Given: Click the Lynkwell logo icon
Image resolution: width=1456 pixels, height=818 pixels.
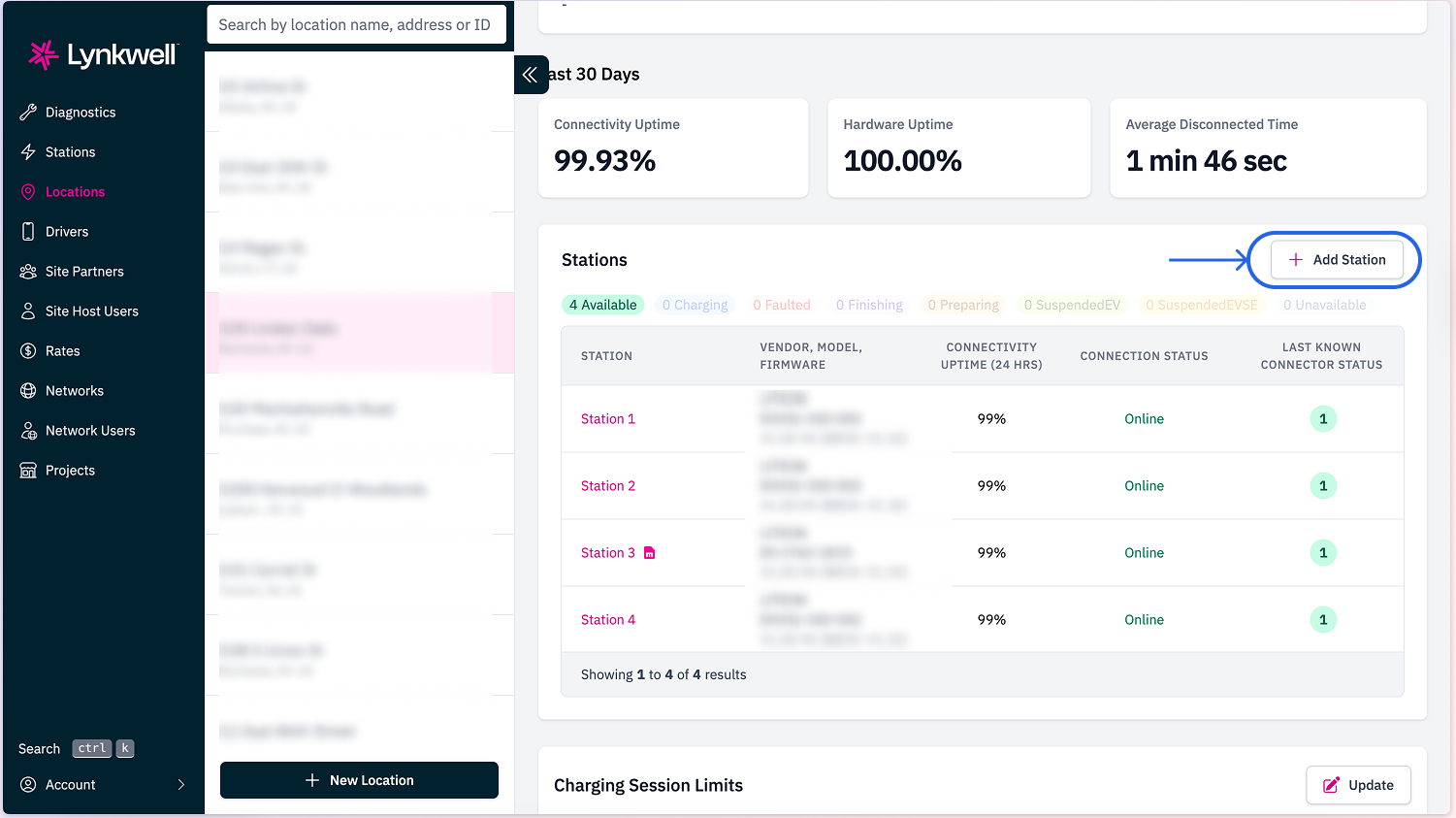Looking at the screenshot, I should 43,55.
